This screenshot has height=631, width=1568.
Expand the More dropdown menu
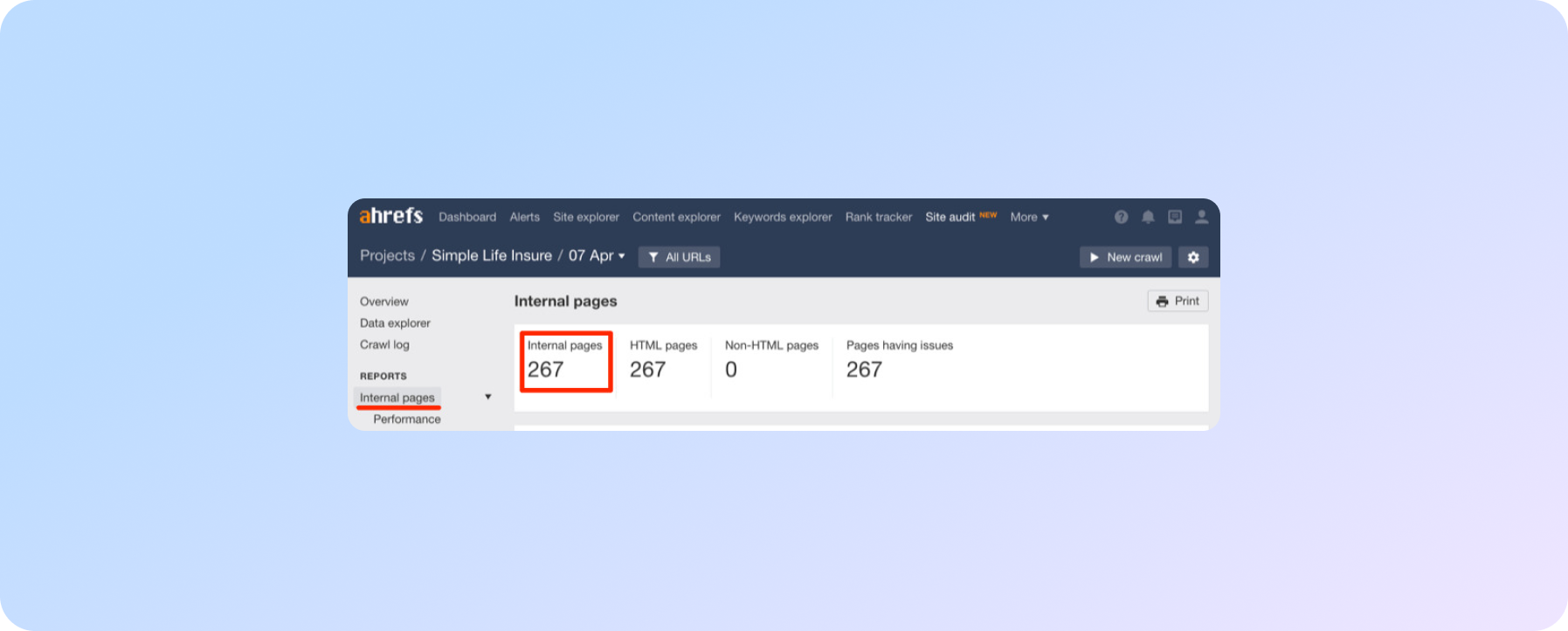coord(1029,217)
